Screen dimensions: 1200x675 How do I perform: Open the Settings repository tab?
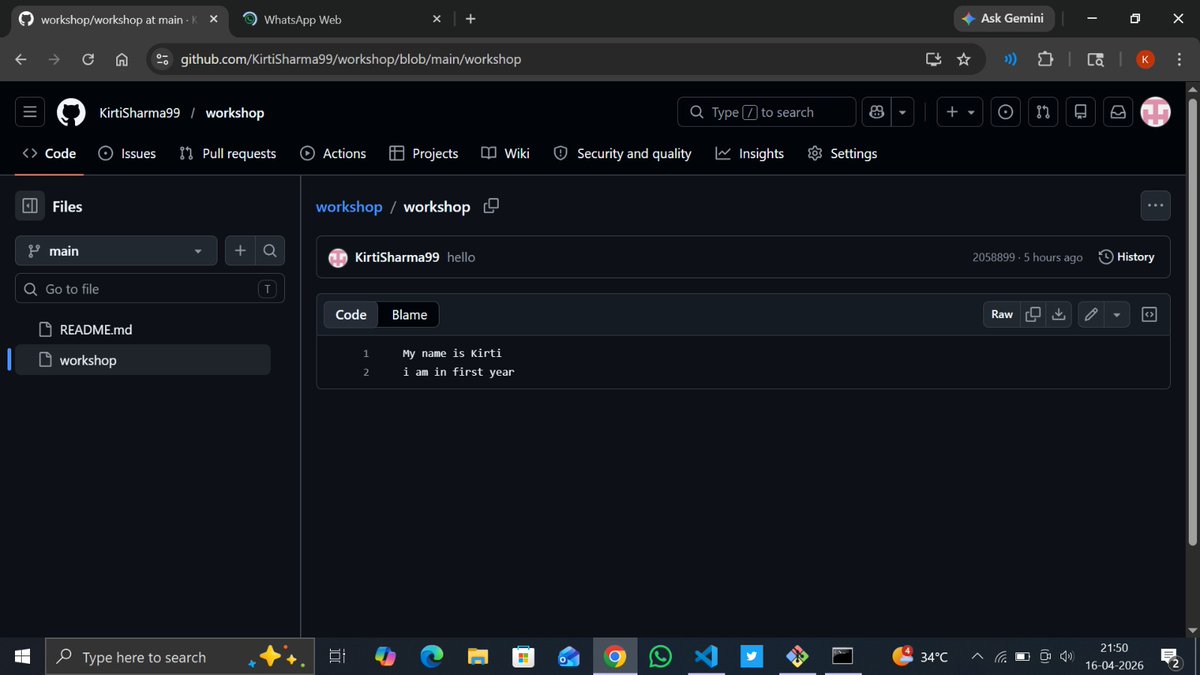point(842,153)
